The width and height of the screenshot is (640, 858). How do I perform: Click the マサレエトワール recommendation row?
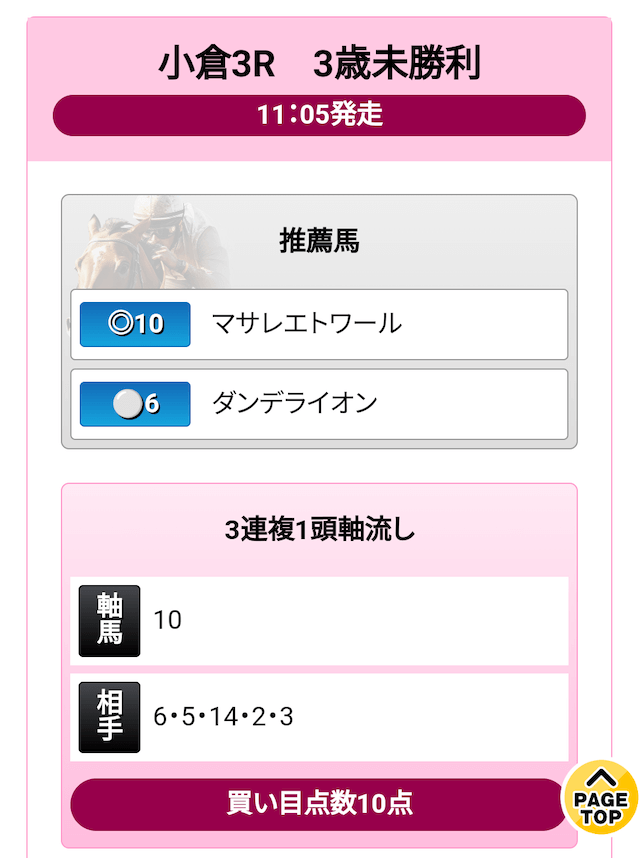pyautogui.click(x=319, y=324)
